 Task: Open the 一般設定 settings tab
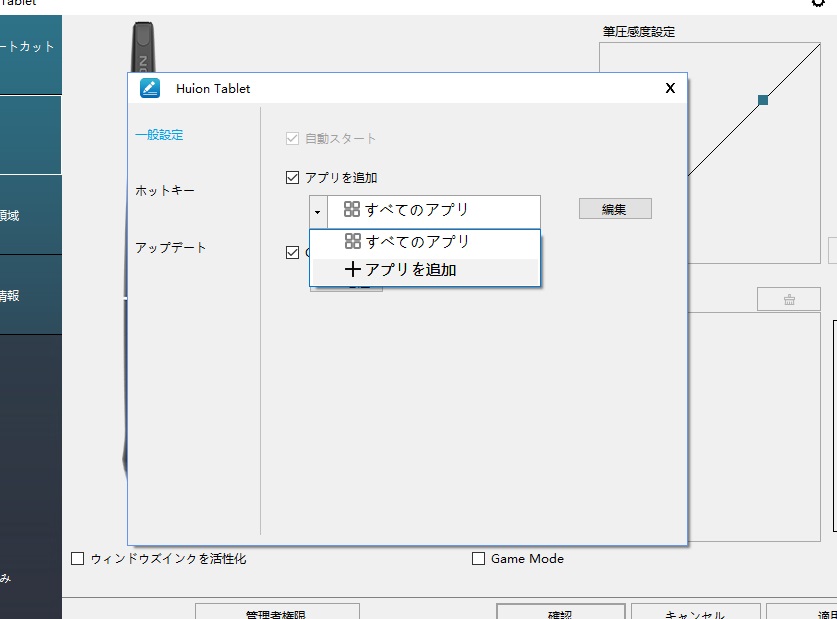pyautogui.click(x=159, y=135)
